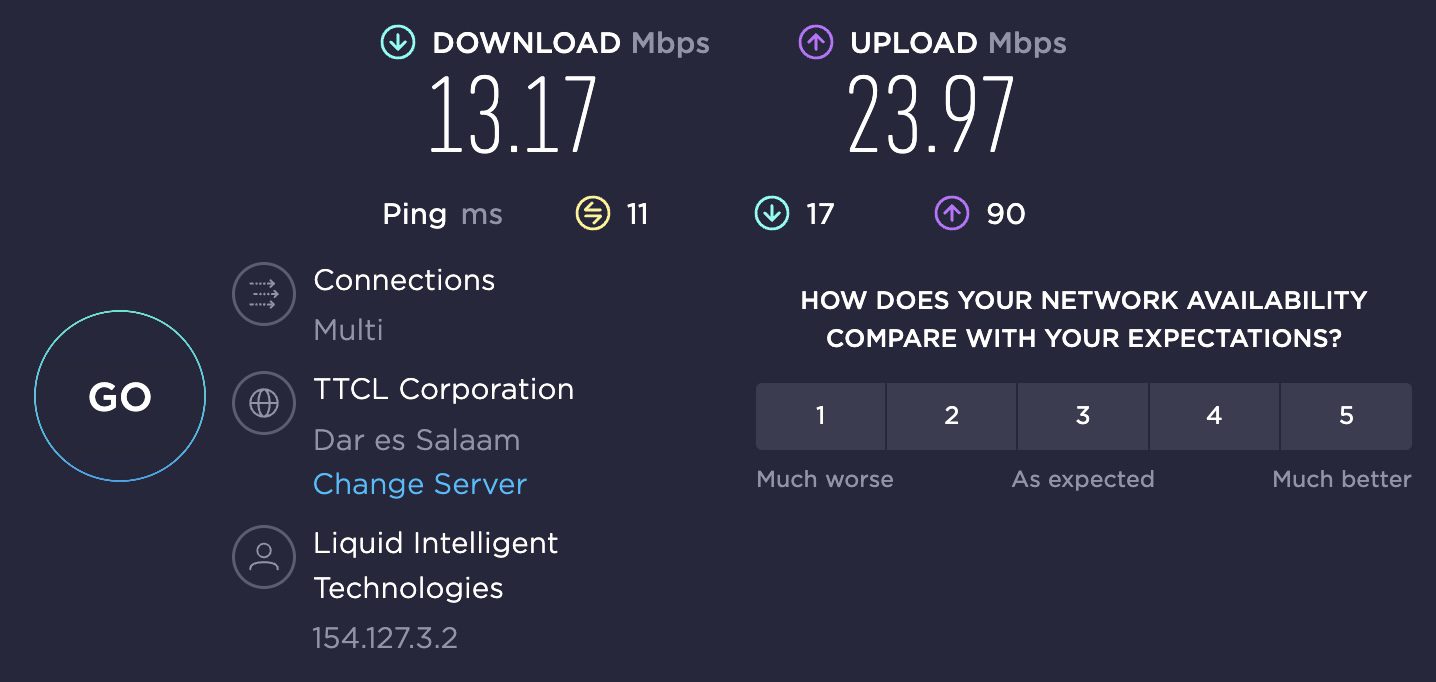The height and width of the screenshot is (682, 1436).
Task: Click the person icon beside Liquid Intelligent Technologies
Action: click(x=263, y=557)
